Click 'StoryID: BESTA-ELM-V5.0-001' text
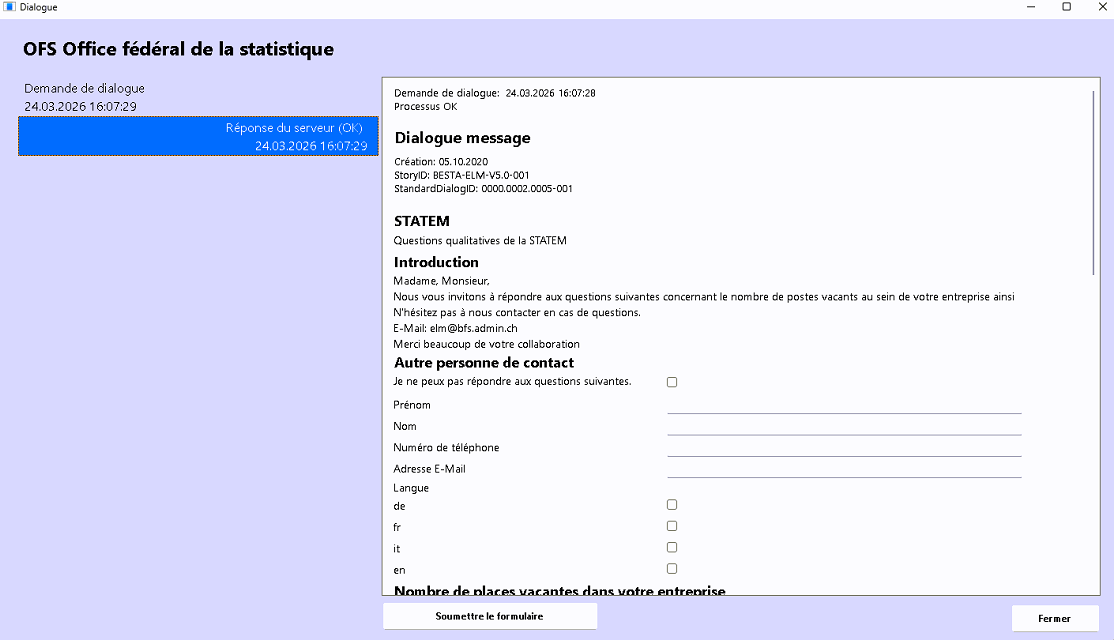This screenshot has height=640, width=1114. coord(462,175)
